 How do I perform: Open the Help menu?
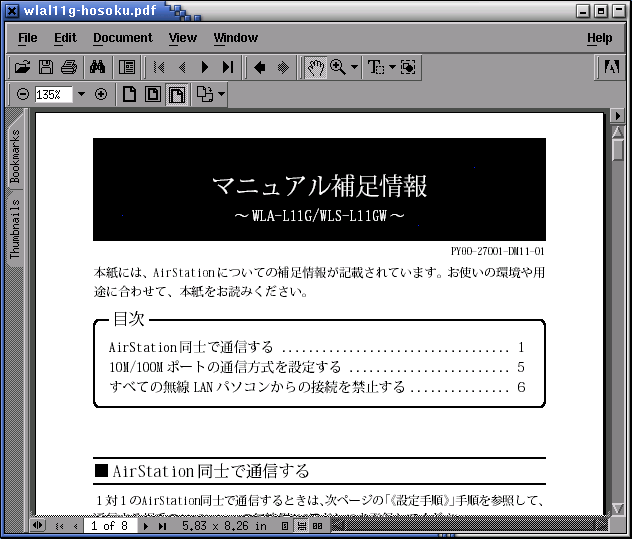[x=599, y=38]
